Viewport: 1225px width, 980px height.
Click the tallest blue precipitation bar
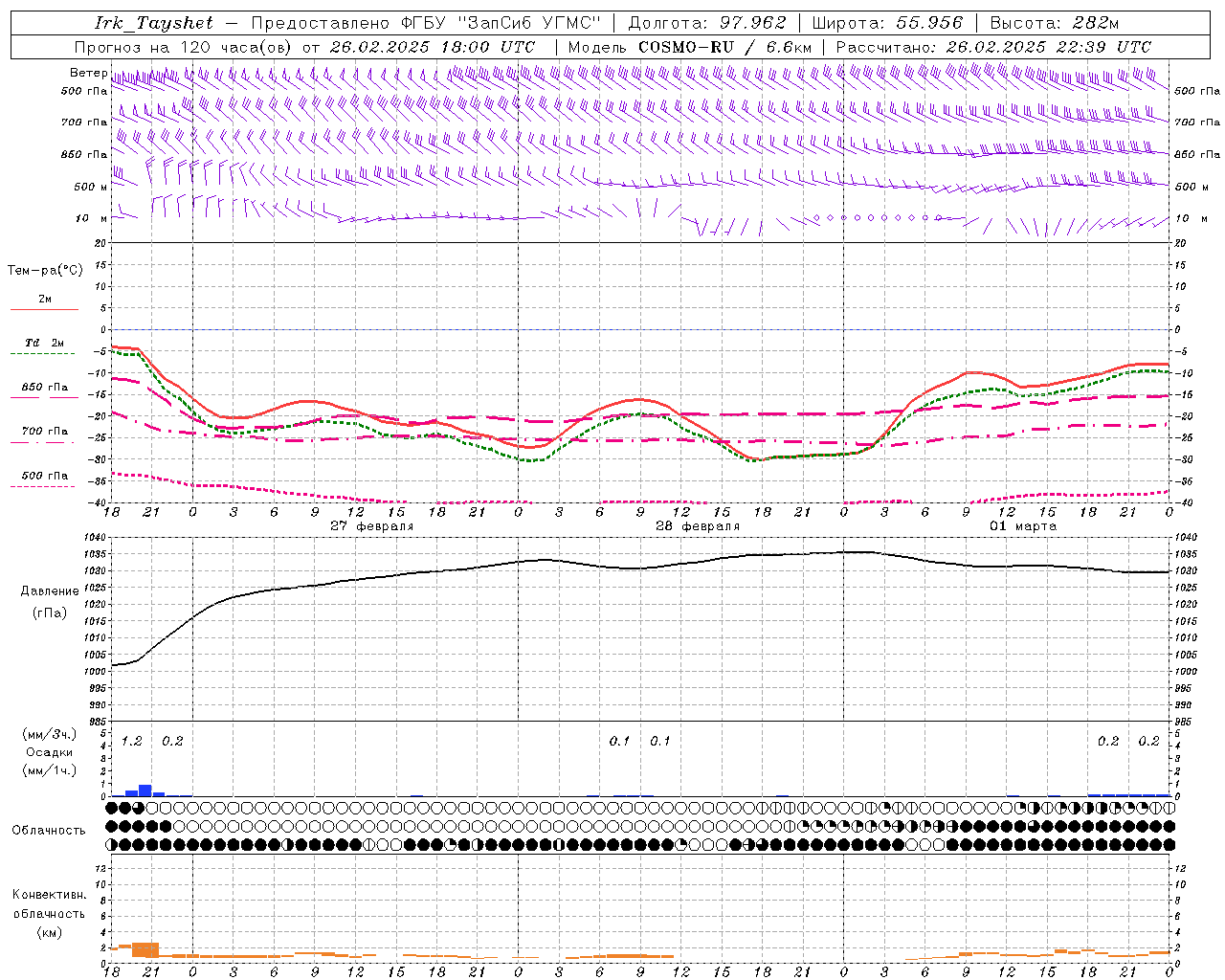point(145,791)
